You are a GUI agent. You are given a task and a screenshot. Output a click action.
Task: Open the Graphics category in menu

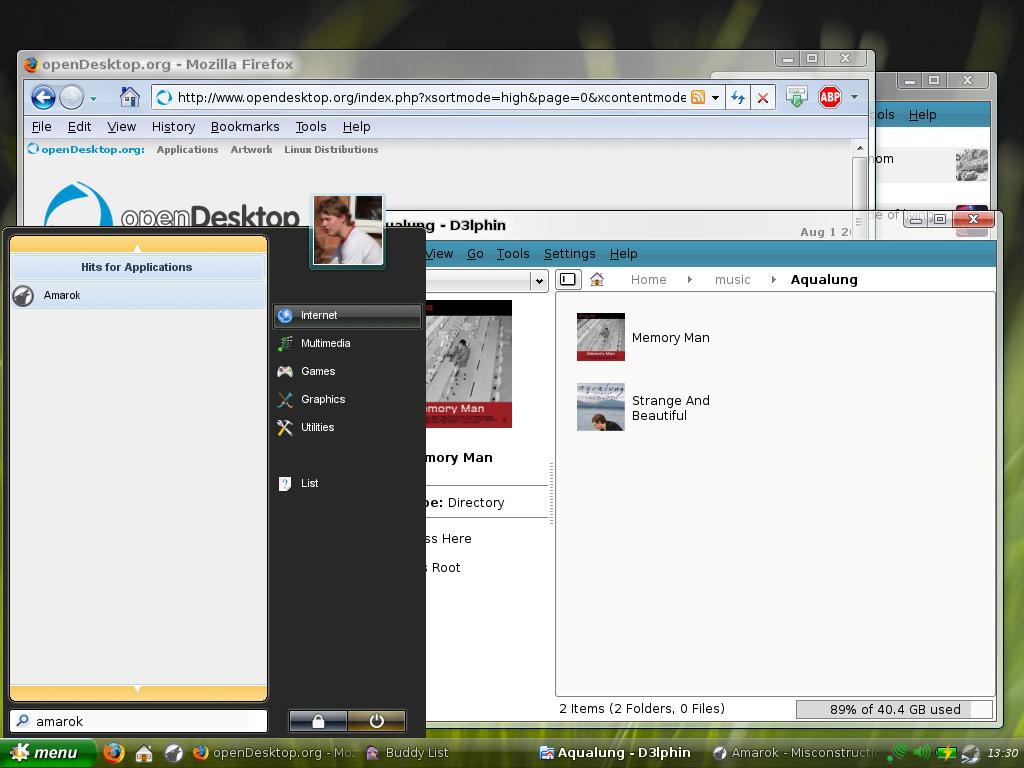(x=347, y=400)
